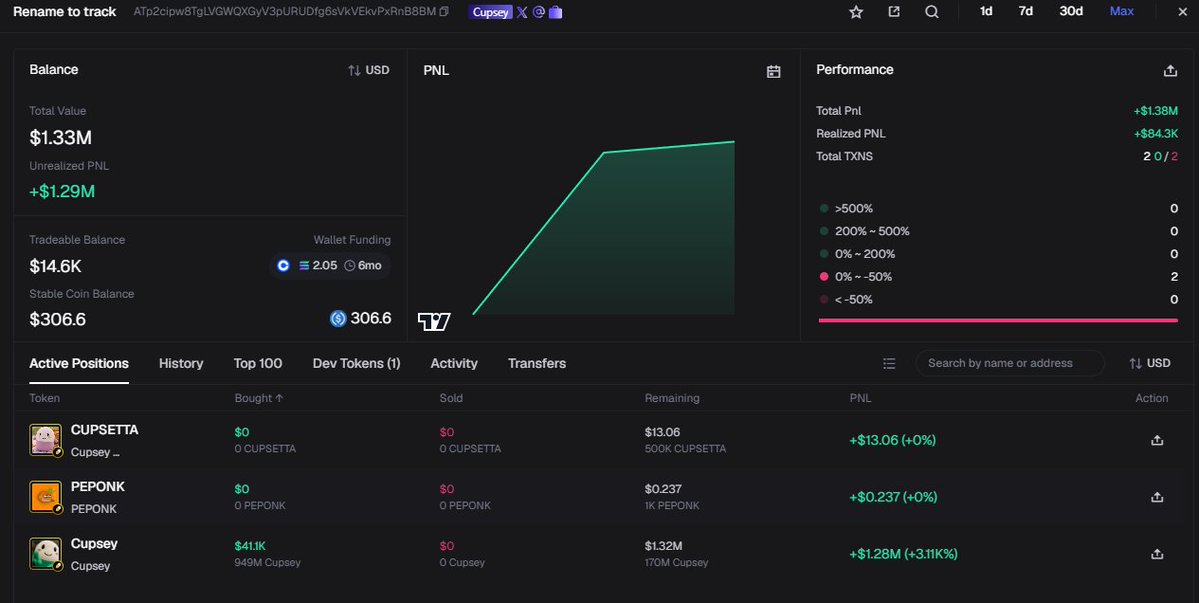The width and height of the screenshot is (1199, 603).
Task: Click the pink performance distribution bar
Action: [998, 320]
